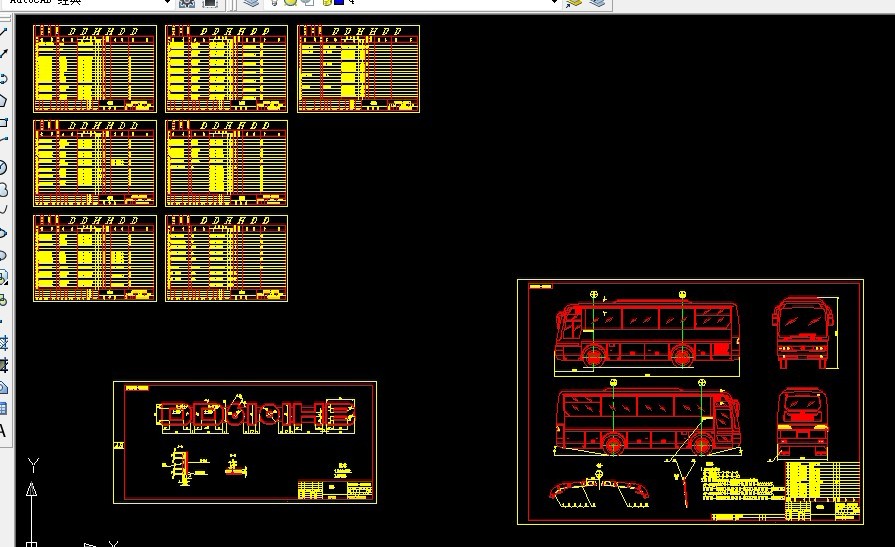Open the Workspace Settings gear
Viewport: 895px width, 547px height.
pos(187,3)
